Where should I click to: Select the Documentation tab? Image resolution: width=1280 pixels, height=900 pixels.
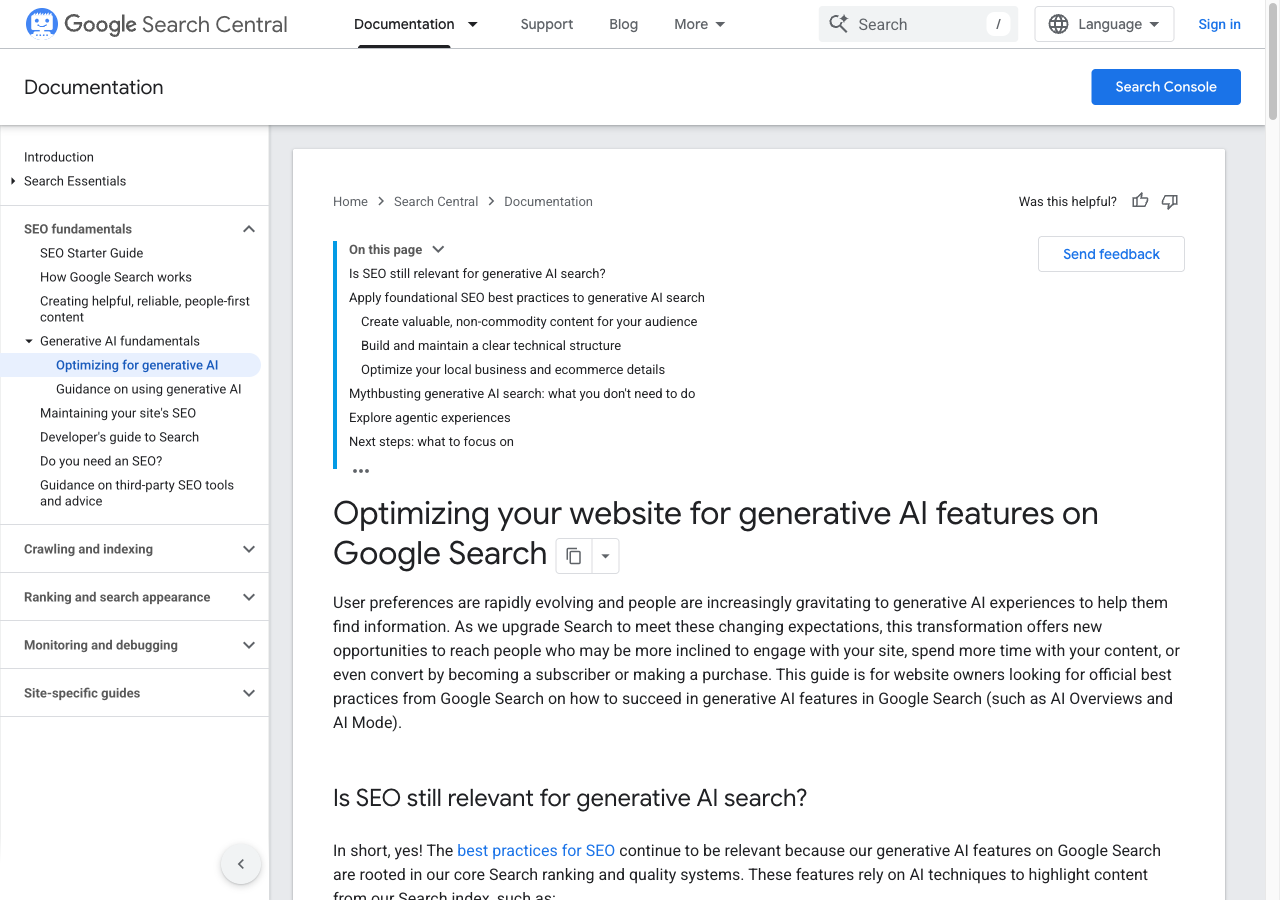click(x=404, y=24)
